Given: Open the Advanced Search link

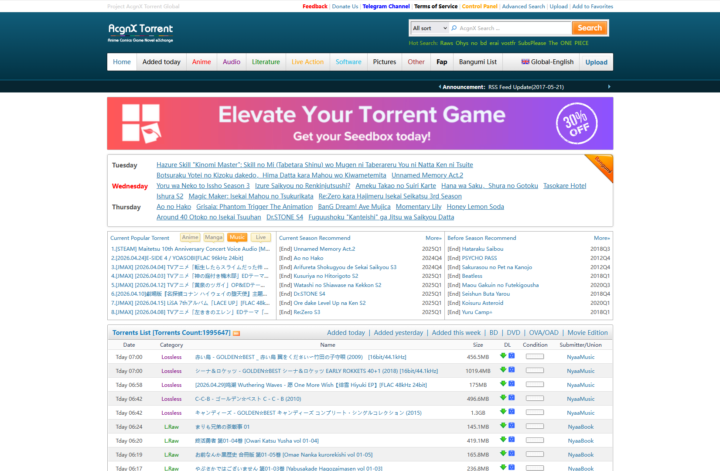Looking at the screenshot, I should click(524, 6).
